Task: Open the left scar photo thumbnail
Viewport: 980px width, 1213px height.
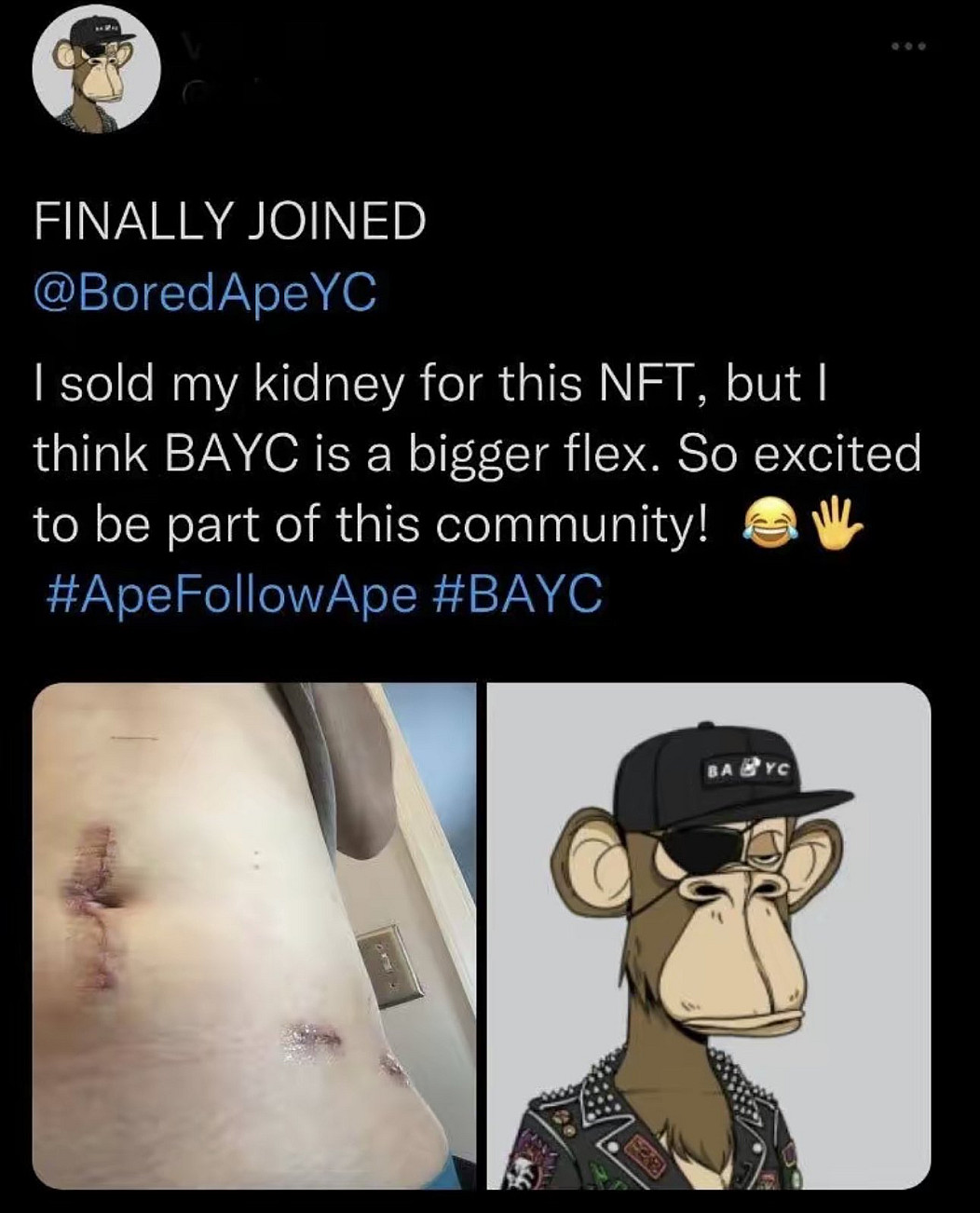Action: tap(253, 935)
